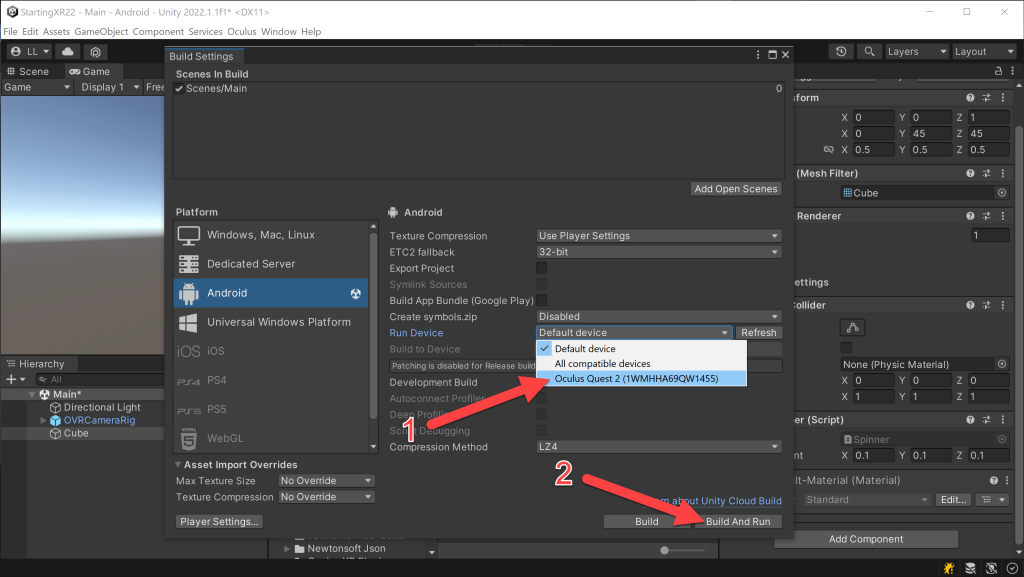
Task: Pick a Physic Material via target icon
Action: (x=1002, y=364)
